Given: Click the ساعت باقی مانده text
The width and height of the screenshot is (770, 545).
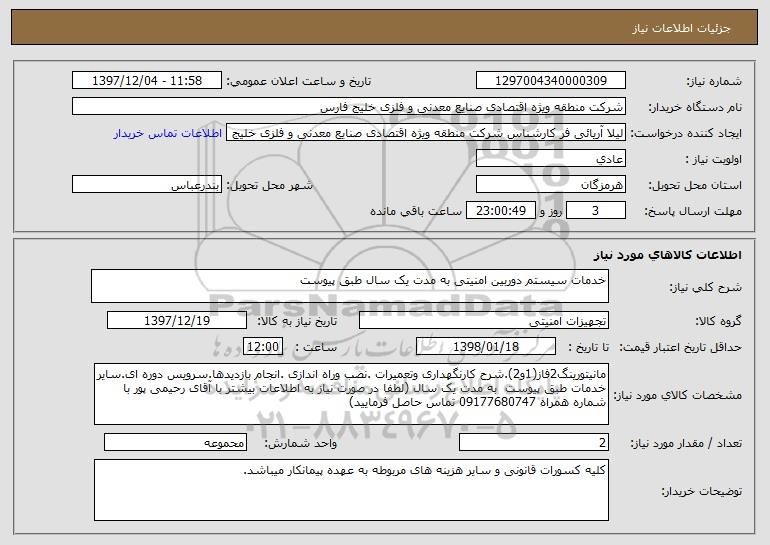Looking at the screenshot, I should 415,211.
